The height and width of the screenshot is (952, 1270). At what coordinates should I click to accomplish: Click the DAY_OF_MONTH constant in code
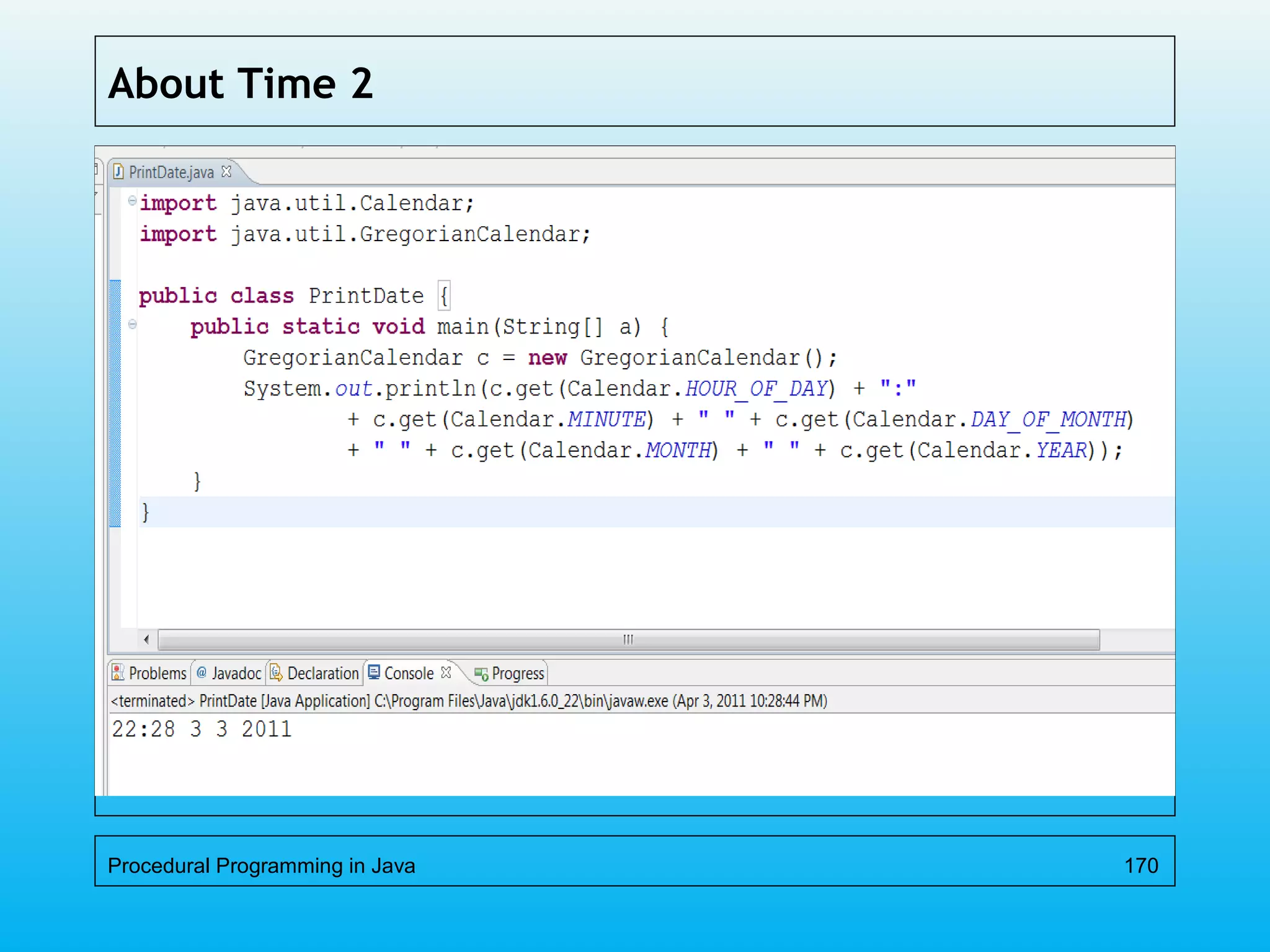tap(1048, 420)
